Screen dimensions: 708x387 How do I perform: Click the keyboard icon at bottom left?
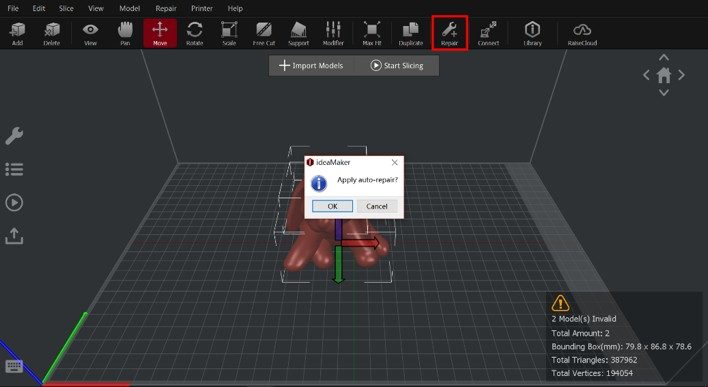coord(14,366)
